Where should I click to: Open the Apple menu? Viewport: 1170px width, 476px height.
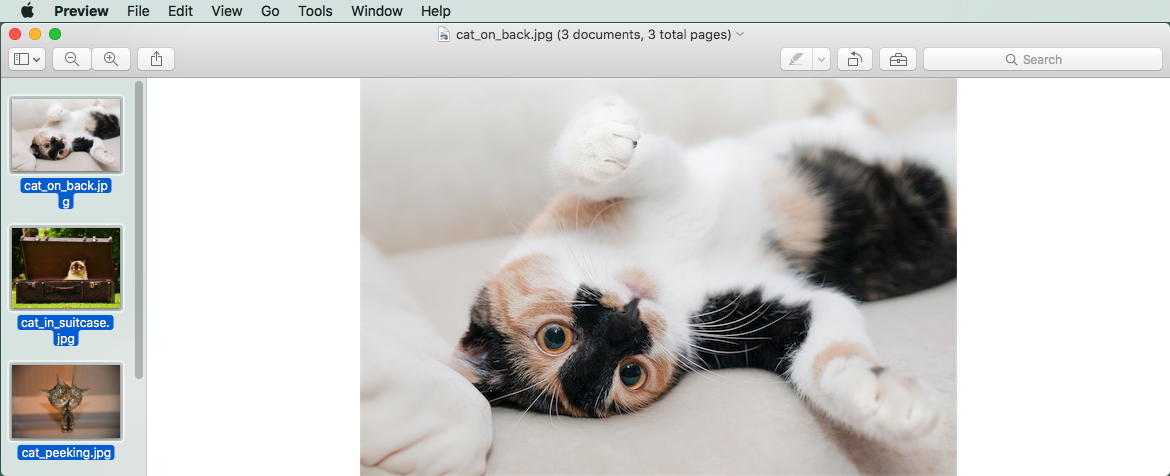point(28,10)
